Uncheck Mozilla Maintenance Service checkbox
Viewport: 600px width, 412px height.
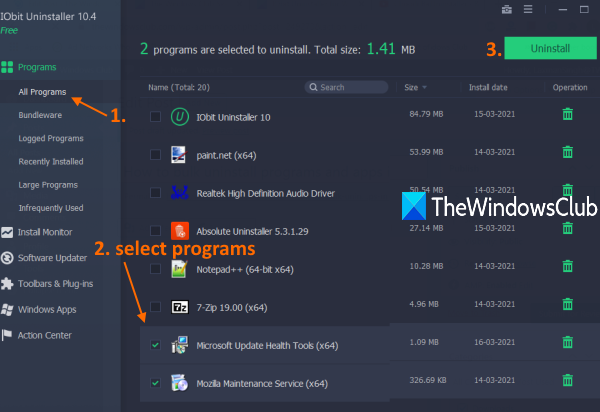pos(155,383)
